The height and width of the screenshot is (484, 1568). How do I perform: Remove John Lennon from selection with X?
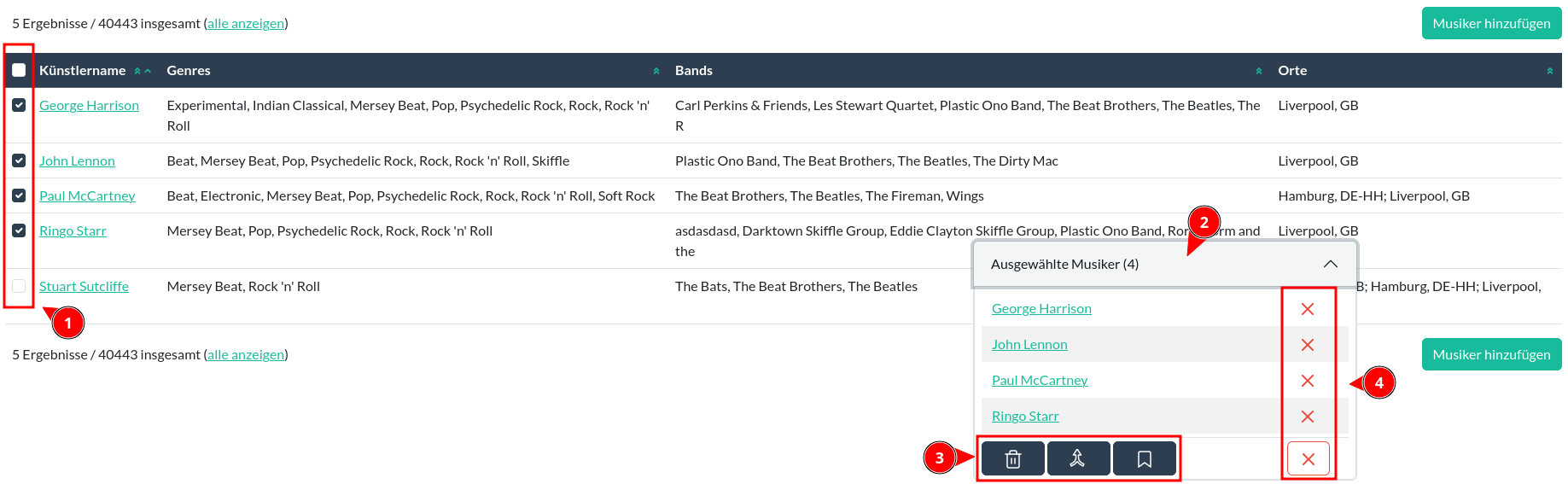[x=1308, y=345]
